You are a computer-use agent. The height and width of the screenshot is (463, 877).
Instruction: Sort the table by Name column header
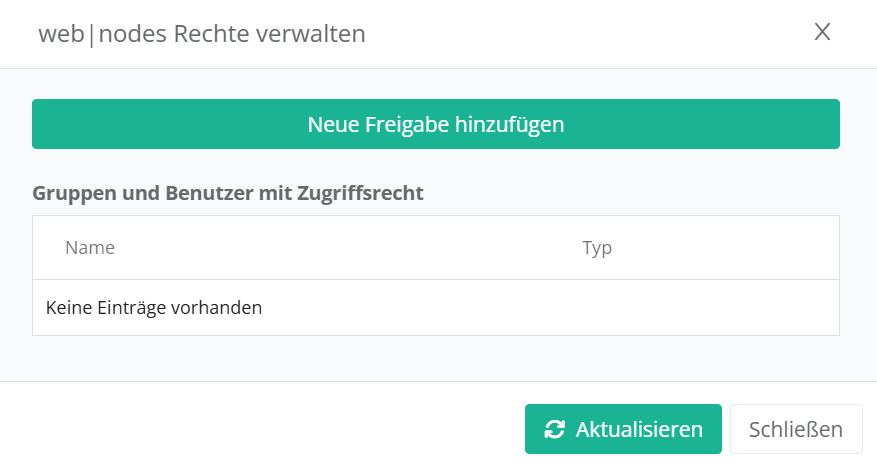90,247
